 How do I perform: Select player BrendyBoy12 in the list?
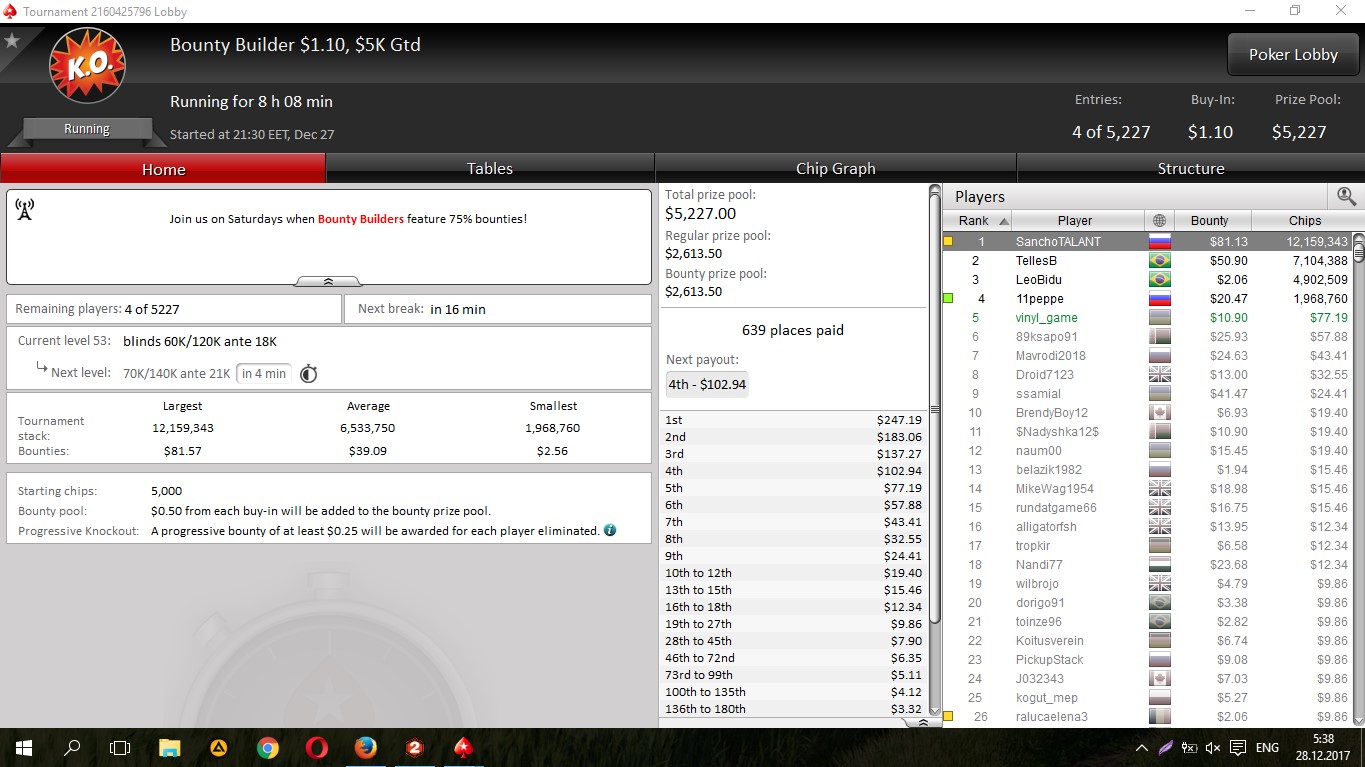click(1148, 412)
